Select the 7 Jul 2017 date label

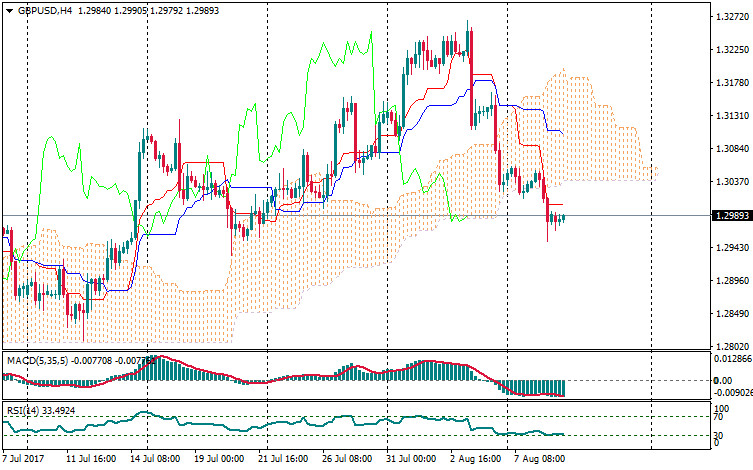click(x=24, y=458)
